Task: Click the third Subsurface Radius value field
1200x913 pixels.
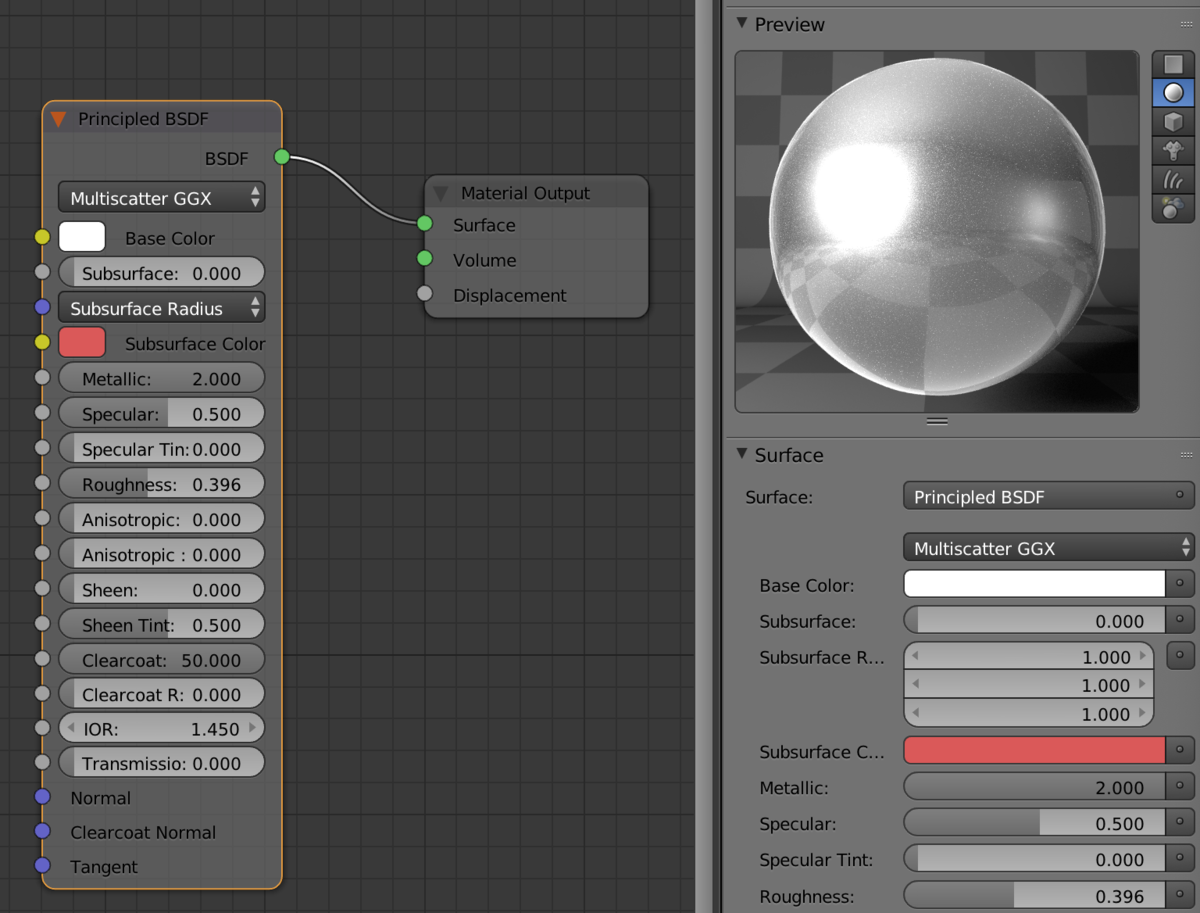Action: 1028,713
